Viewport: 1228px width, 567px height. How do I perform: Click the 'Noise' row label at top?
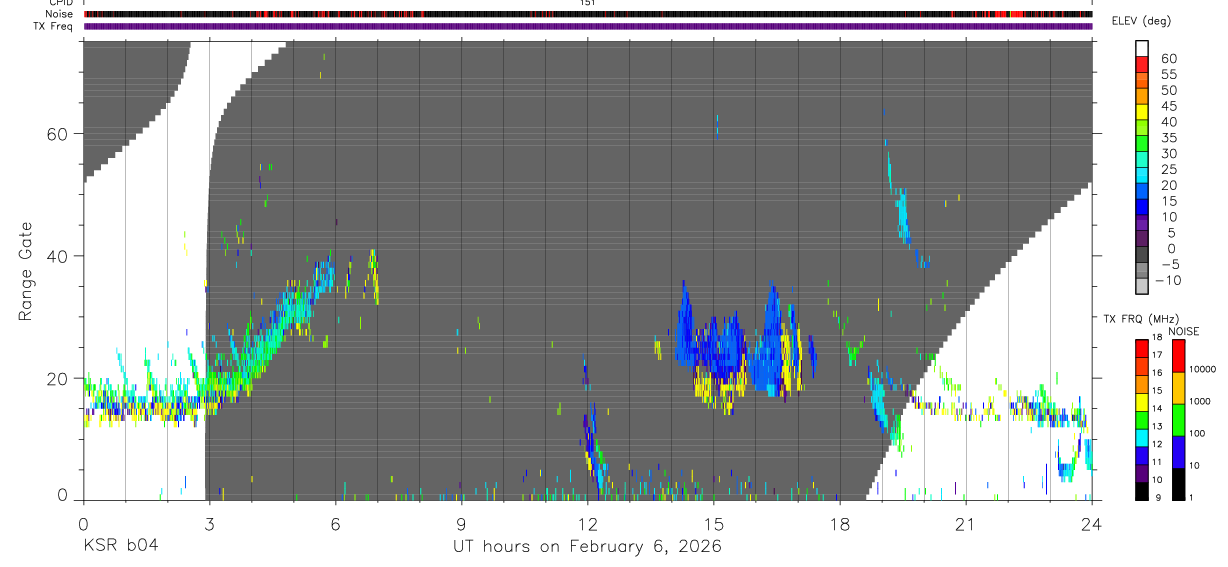pyautogui.click(x=61, y=14)
